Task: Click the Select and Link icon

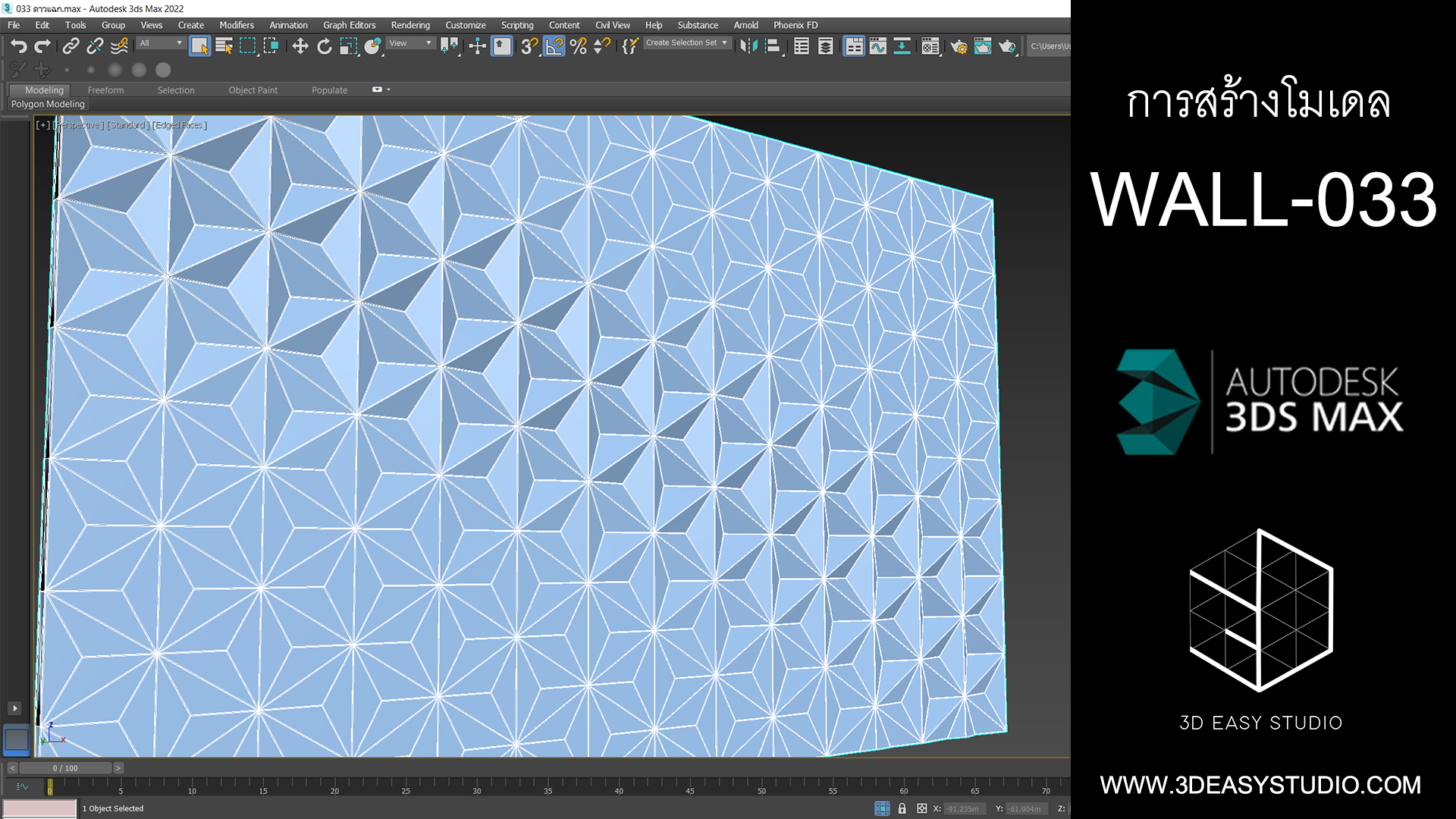Action: pyautogui.click(x=71, y=46)
